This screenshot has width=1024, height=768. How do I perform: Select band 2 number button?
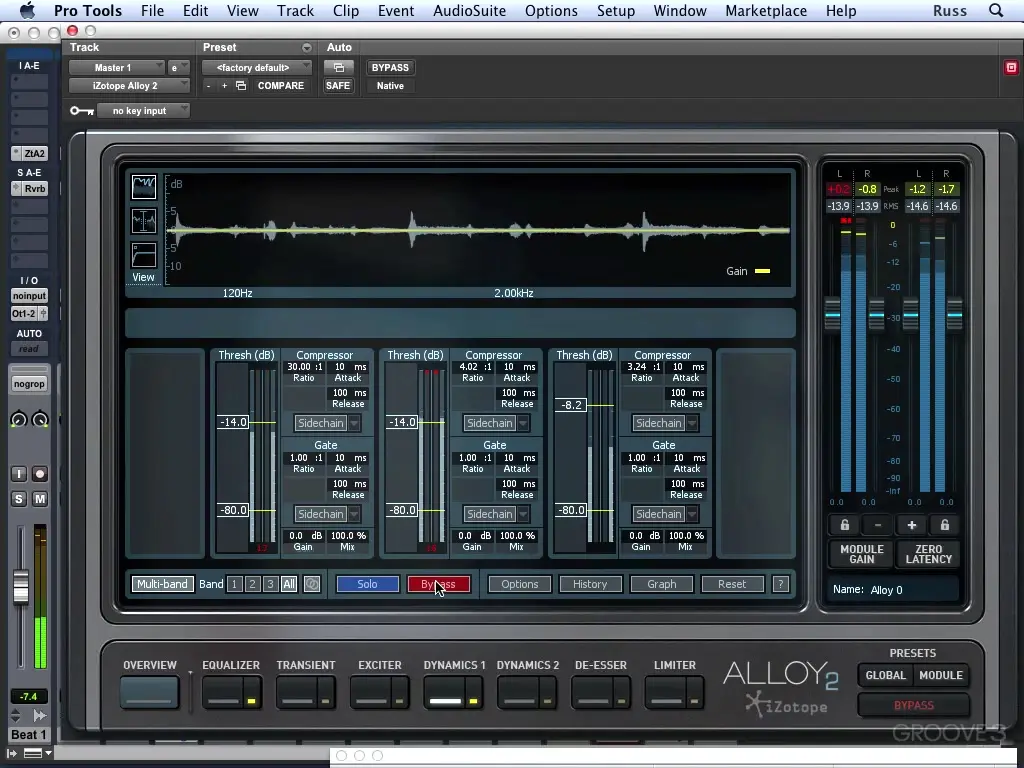pyautogui.click(x=252, y=584)
